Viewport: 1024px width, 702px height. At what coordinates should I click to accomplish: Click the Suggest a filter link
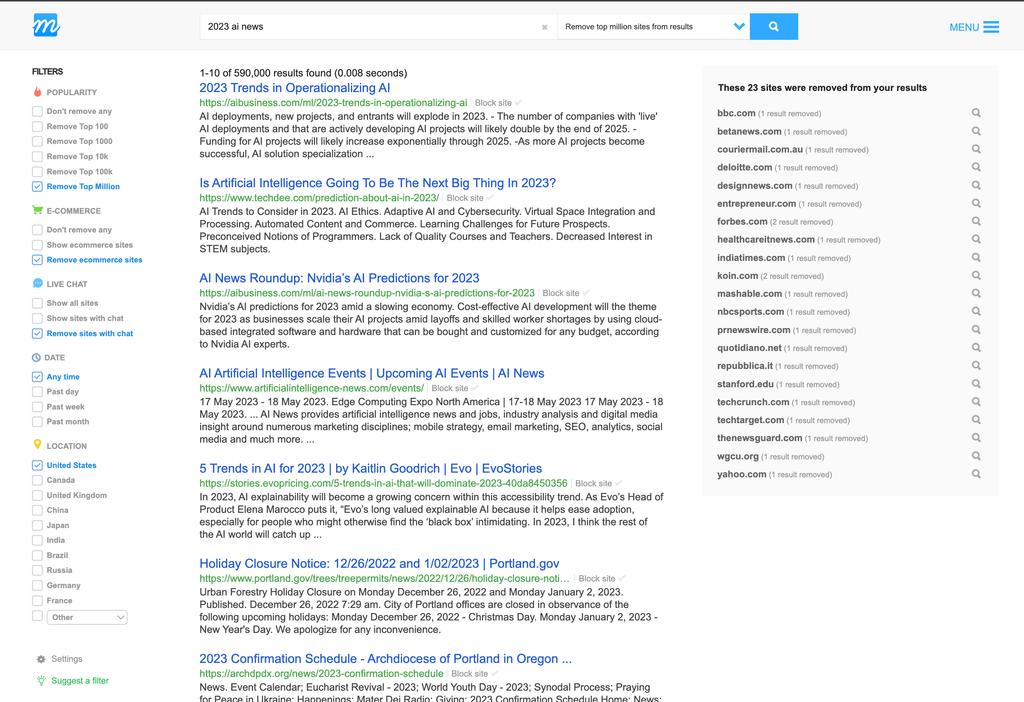[x=80, y=680]
